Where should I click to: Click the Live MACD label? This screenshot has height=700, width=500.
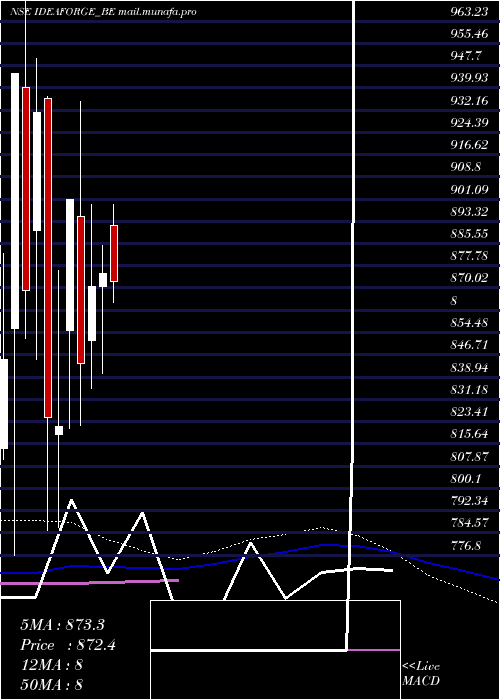(x=421, y=674)
